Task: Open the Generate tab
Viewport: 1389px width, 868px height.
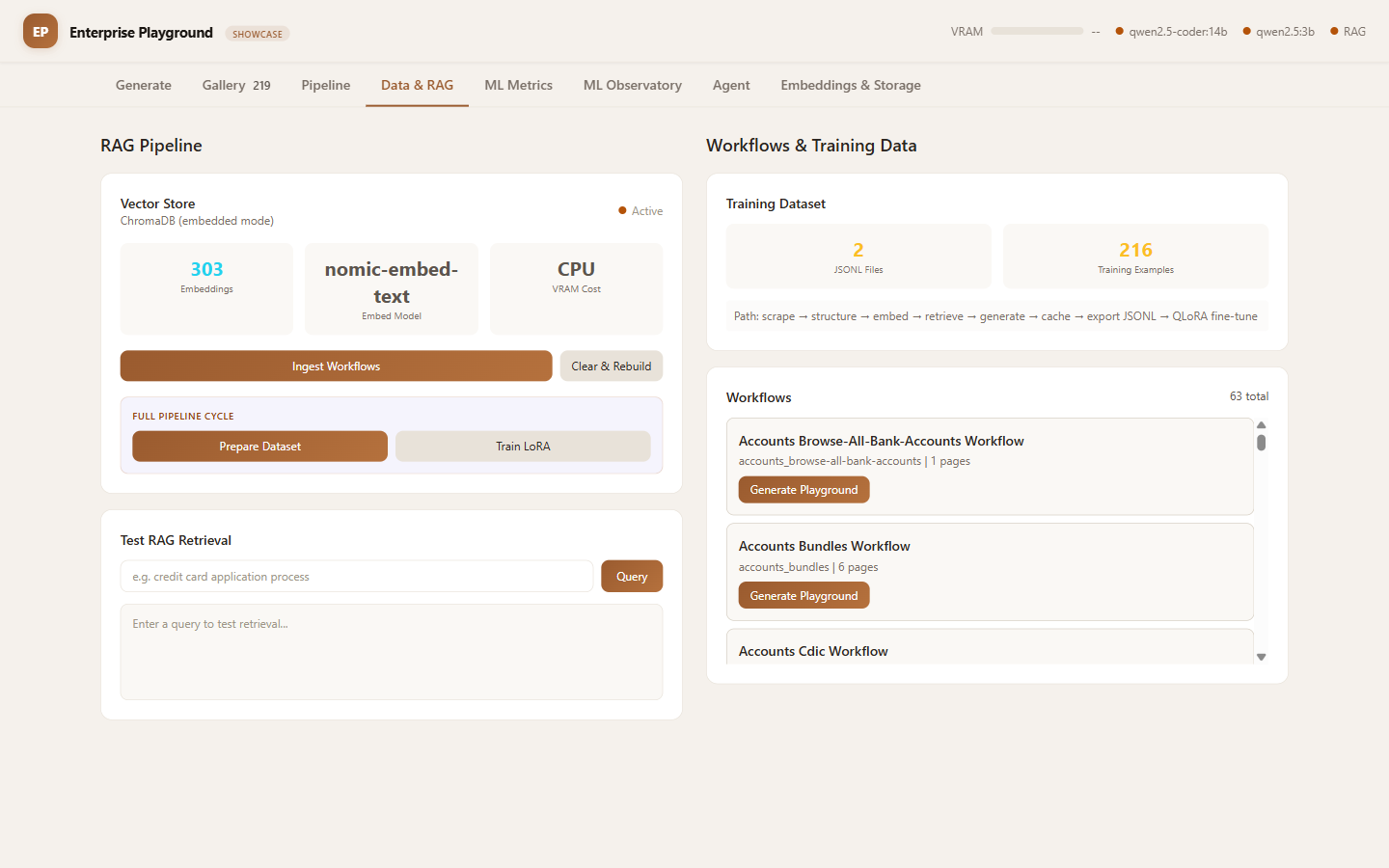Action: point(144,85)
